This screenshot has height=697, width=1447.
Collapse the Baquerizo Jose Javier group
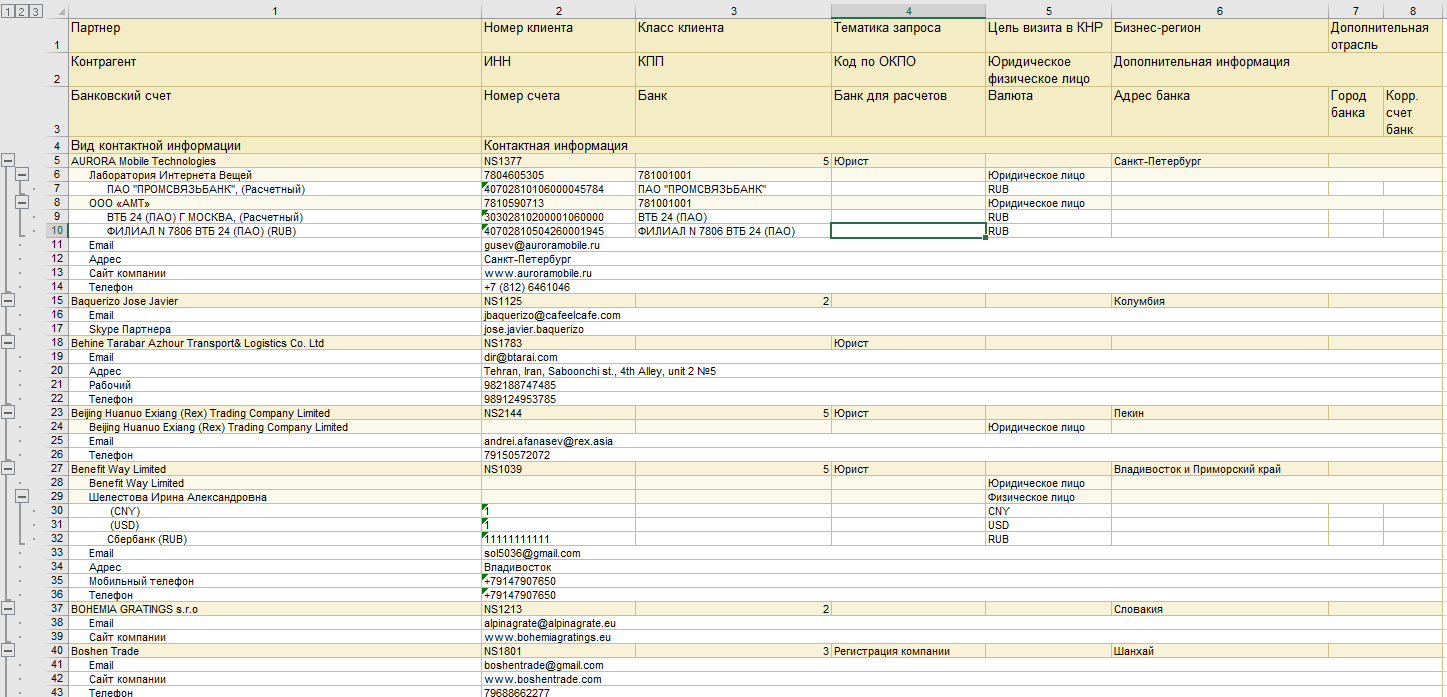(8, 301)
